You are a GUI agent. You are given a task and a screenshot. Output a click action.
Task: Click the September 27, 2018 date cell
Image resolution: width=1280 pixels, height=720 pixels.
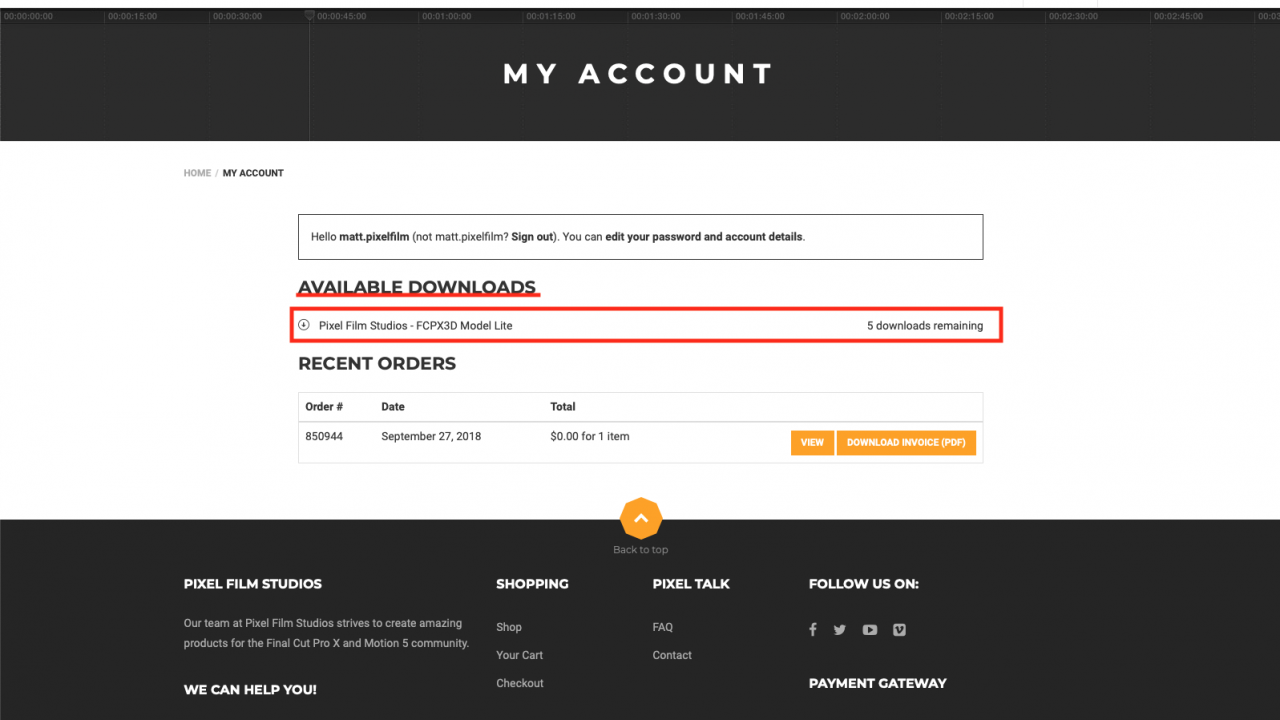(431, 436)
